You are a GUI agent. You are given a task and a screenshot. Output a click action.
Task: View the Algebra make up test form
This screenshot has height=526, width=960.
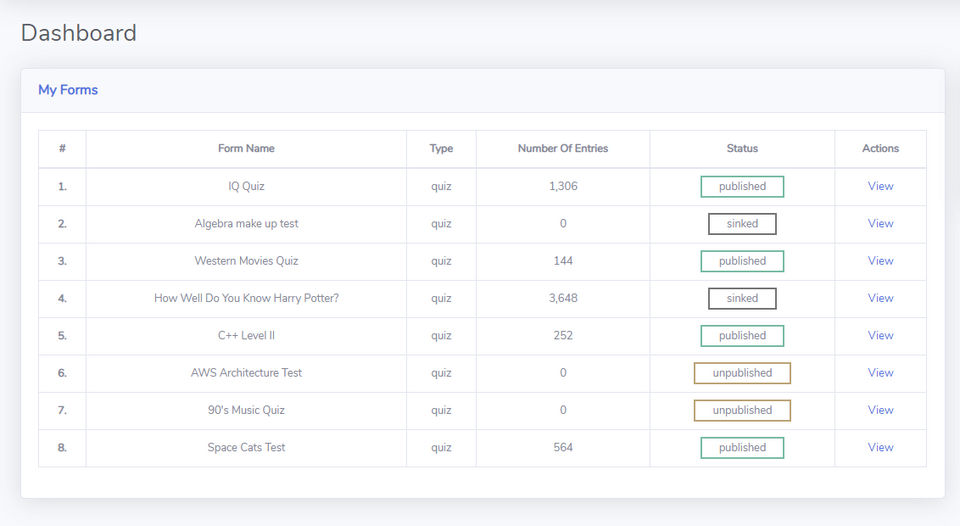point(880,224)
